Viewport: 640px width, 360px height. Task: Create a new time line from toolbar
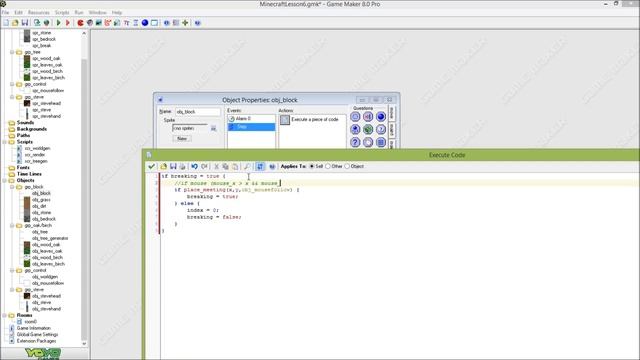(x=136, y=23)
